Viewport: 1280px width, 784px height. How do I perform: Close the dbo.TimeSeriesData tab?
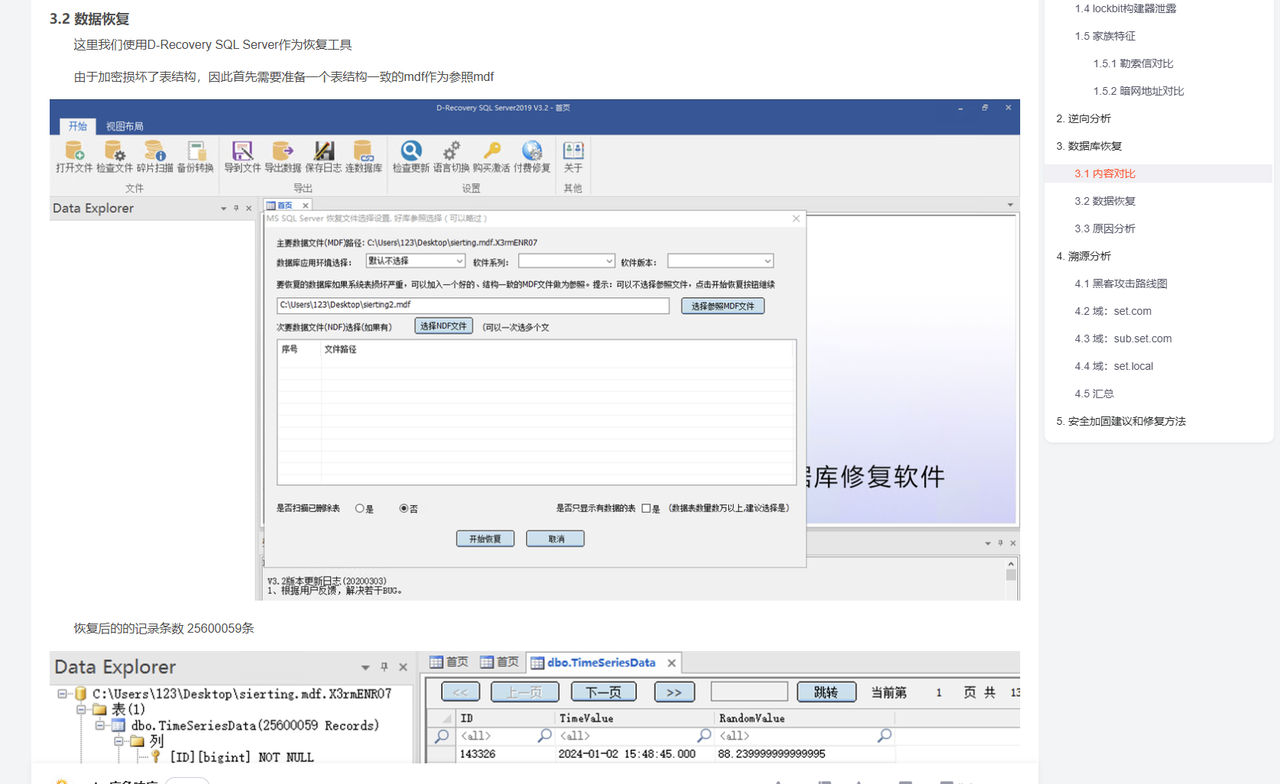click(672, 663)
